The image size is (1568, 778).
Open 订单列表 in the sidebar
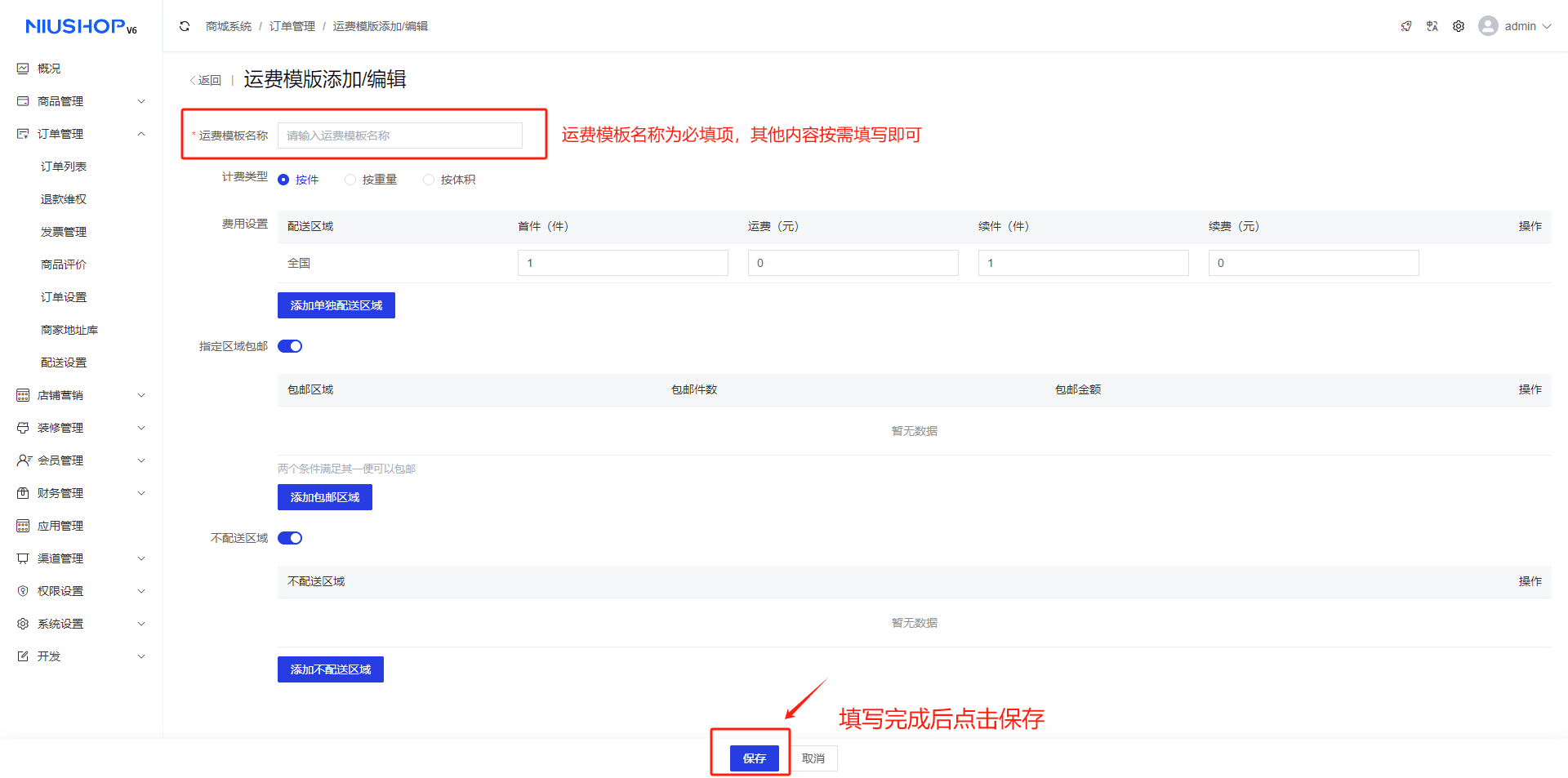pos(64,167)
